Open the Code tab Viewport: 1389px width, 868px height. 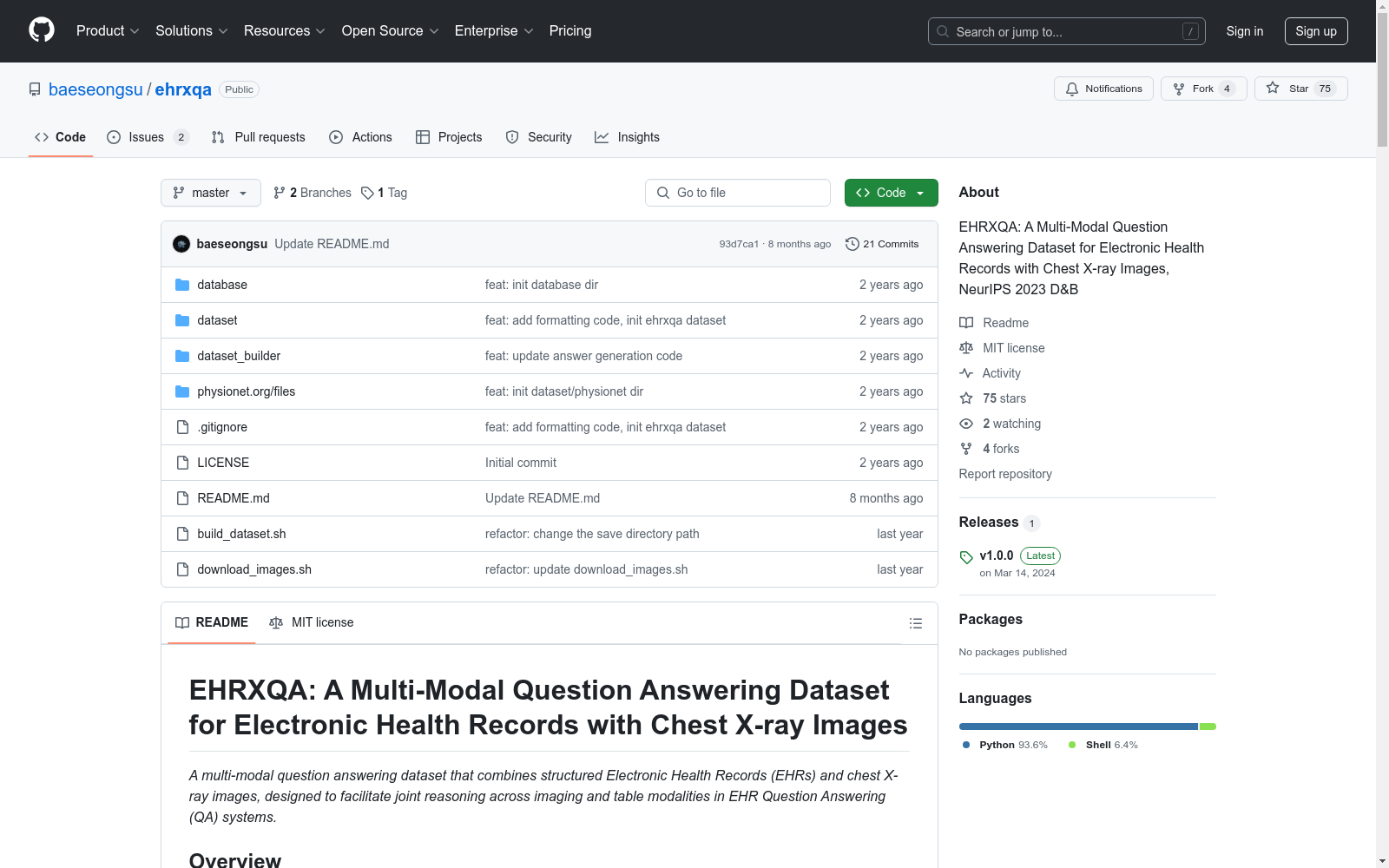[60, 137]
